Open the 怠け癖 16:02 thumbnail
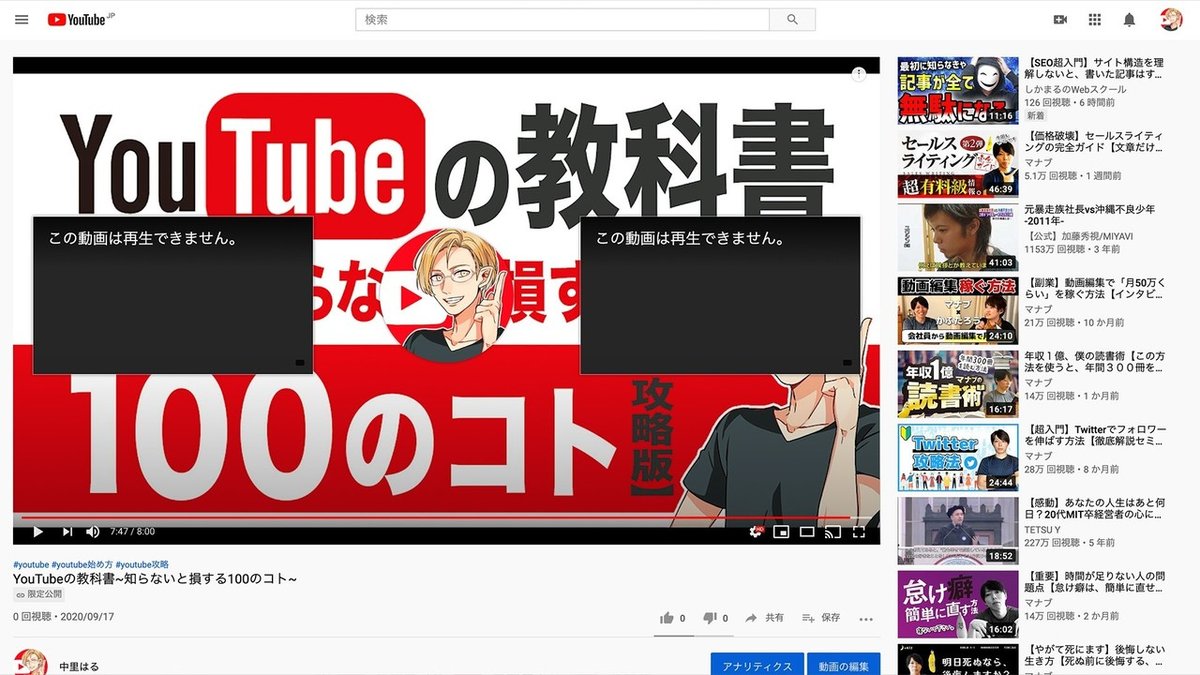Viewport: 1200px width, 675px height. pyautogui.click(x=957, y=604)
